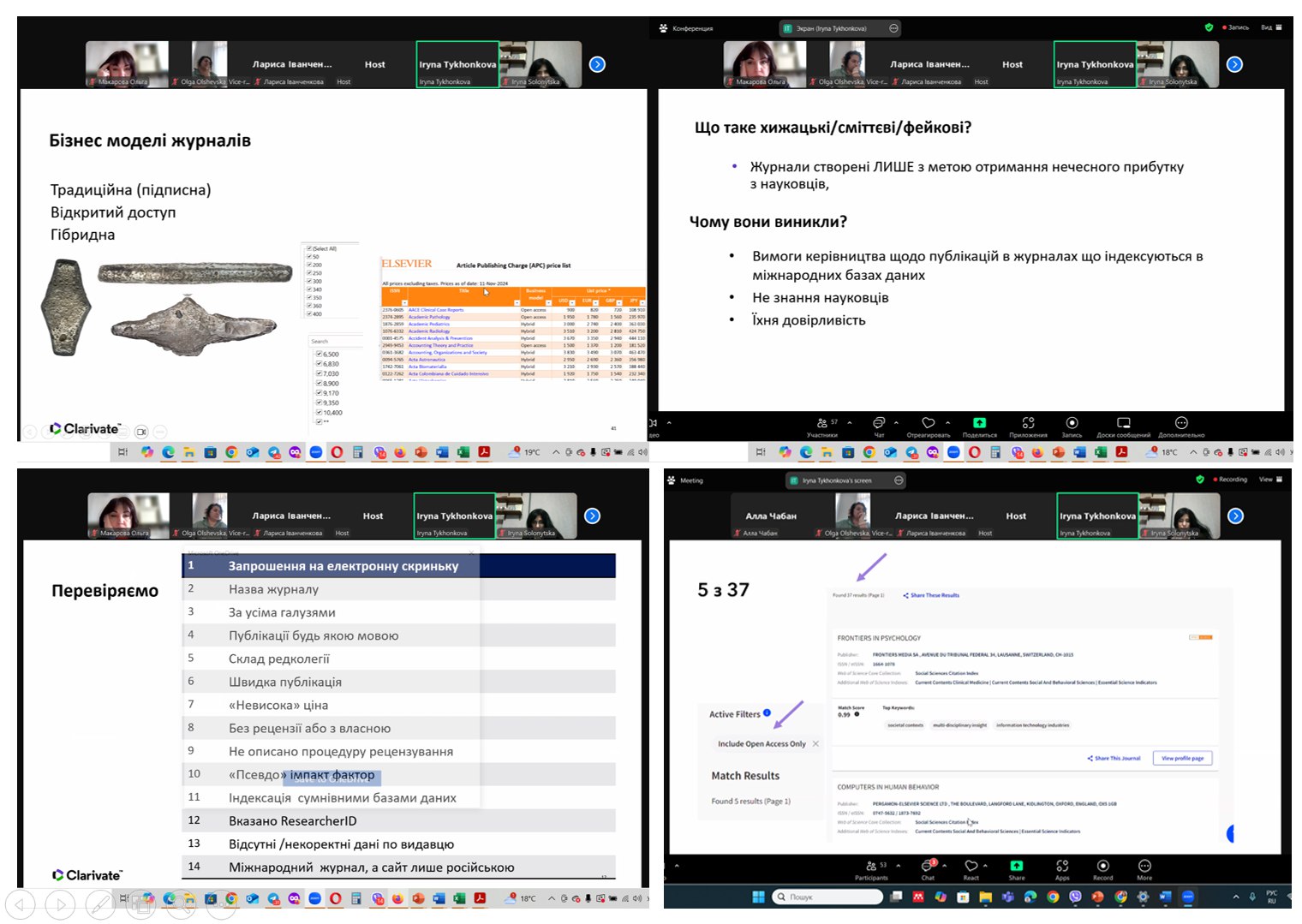This screenshot has height=924, width=1302.
Task: Open the ISSN column filter dropdown
Action: 405,302
